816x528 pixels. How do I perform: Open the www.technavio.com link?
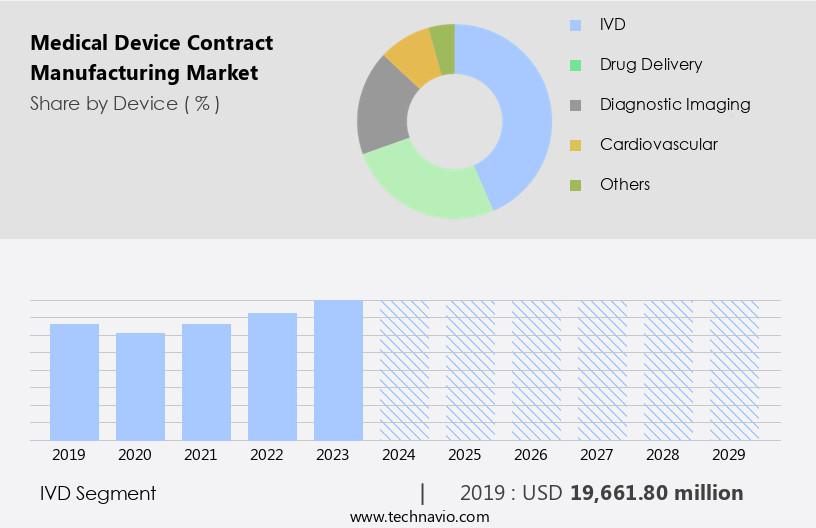pyautogui.click(x=419, y=517)
